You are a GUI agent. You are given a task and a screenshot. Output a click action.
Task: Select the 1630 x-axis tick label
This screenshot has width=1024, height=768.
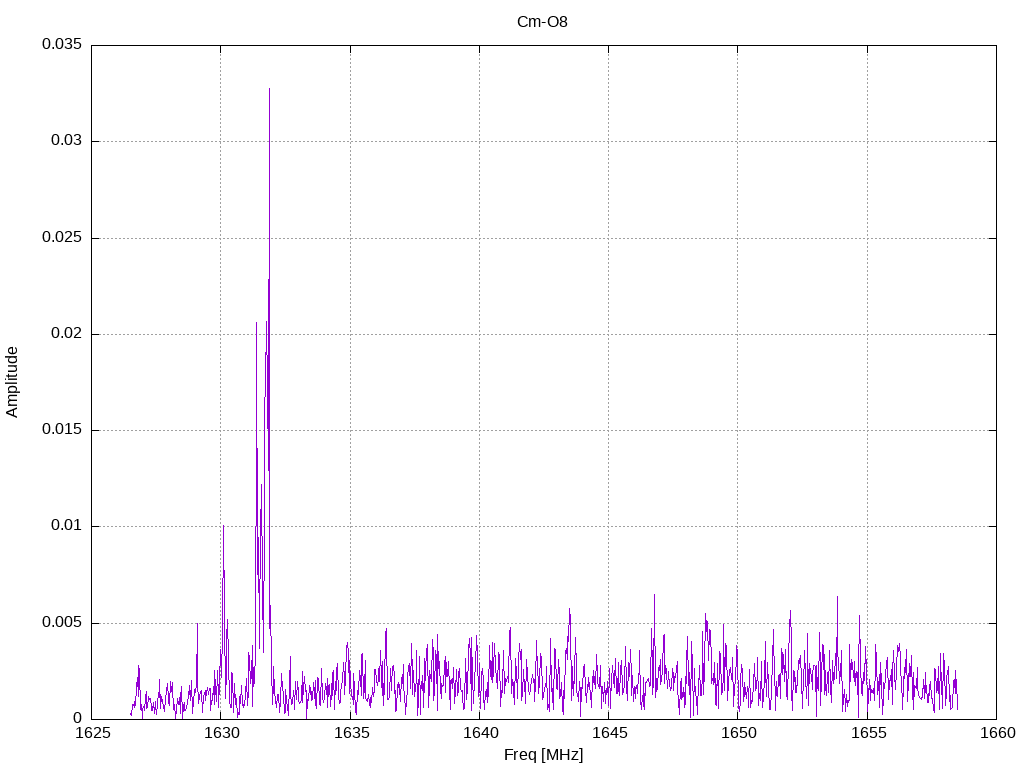click(221, 734)
